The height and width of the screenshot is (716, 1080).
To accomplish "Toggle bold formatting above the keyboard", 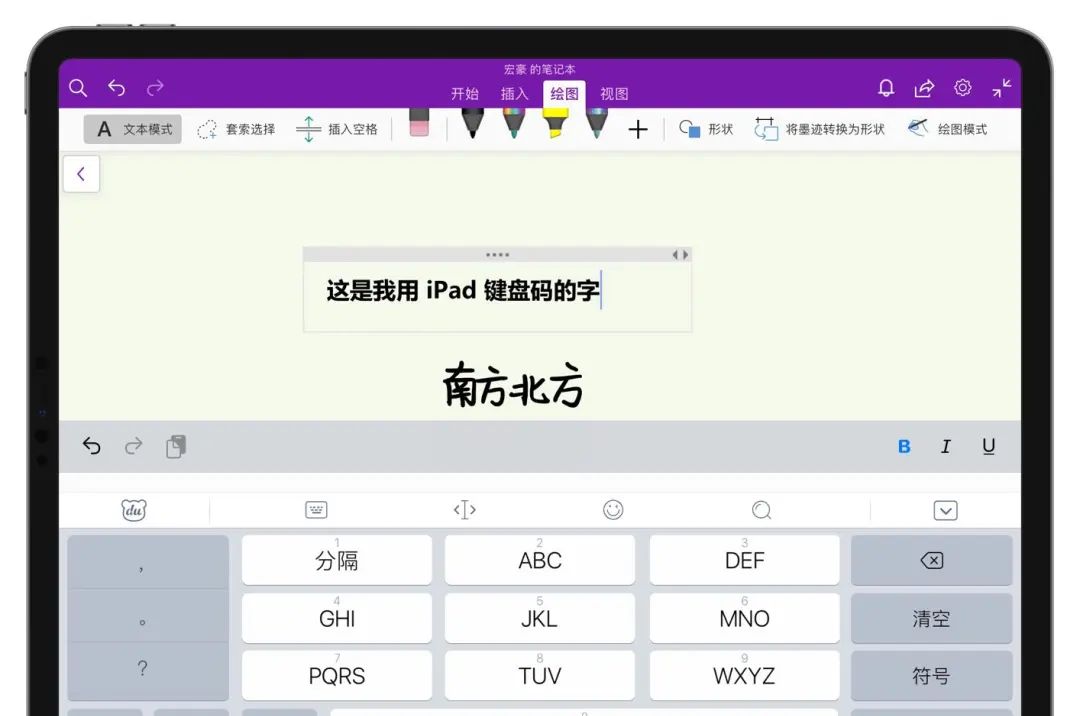I will point(904,446).
